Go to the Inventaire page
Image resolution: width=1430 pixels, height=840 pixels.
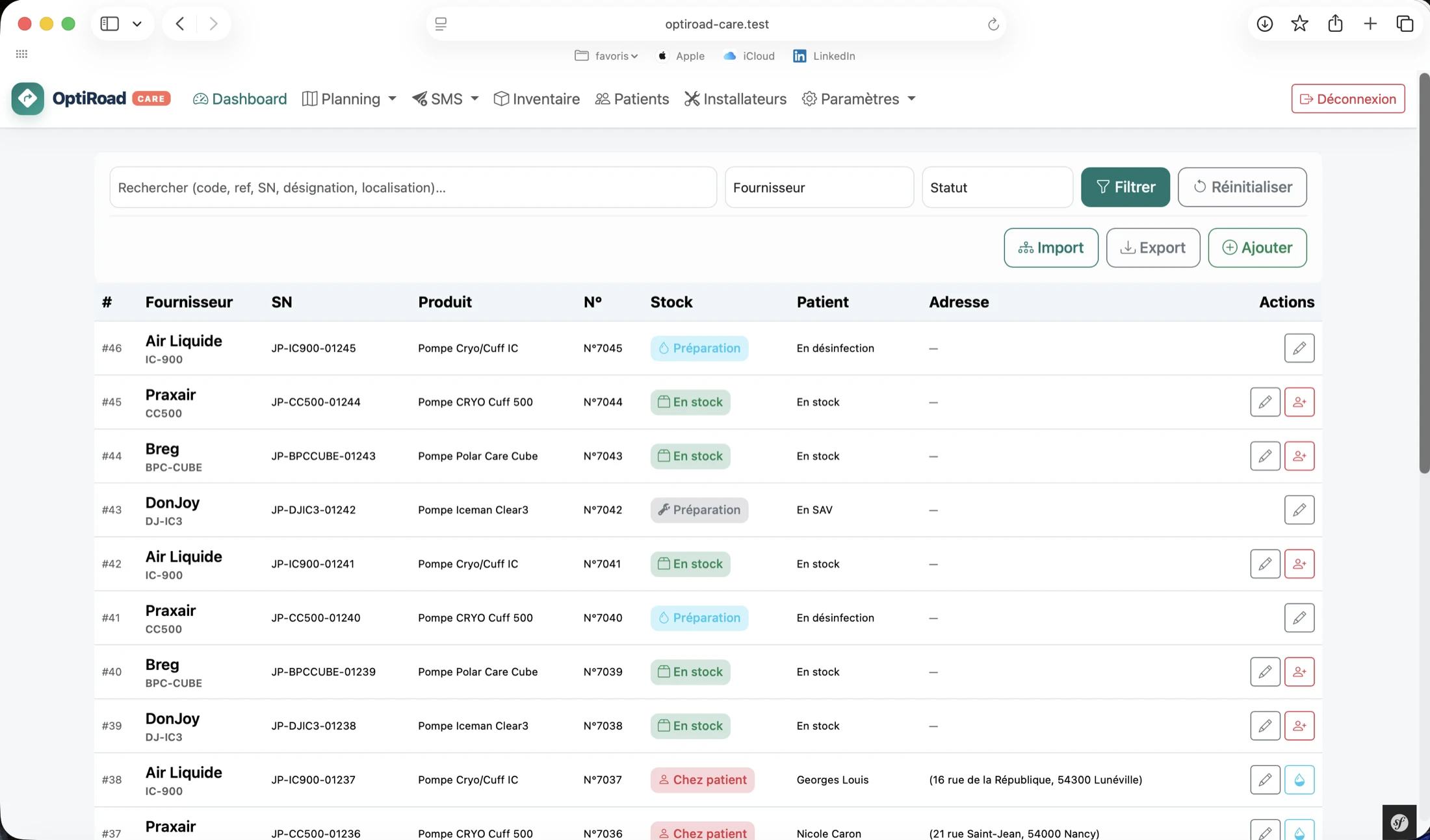536,99
